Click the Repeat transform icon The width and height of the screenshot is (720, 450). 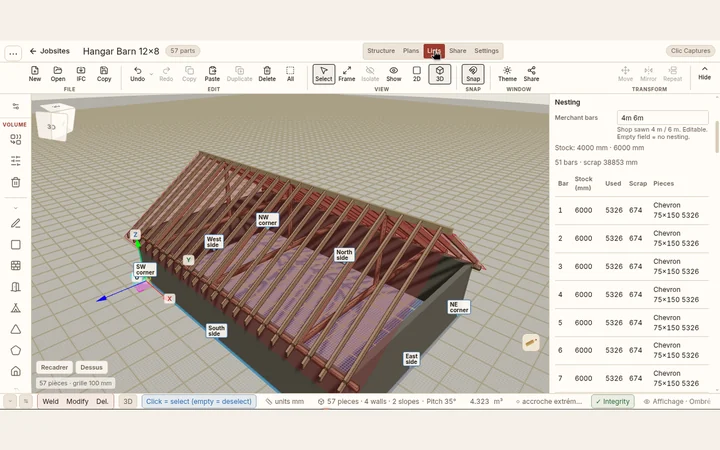[x=672, y=74]
